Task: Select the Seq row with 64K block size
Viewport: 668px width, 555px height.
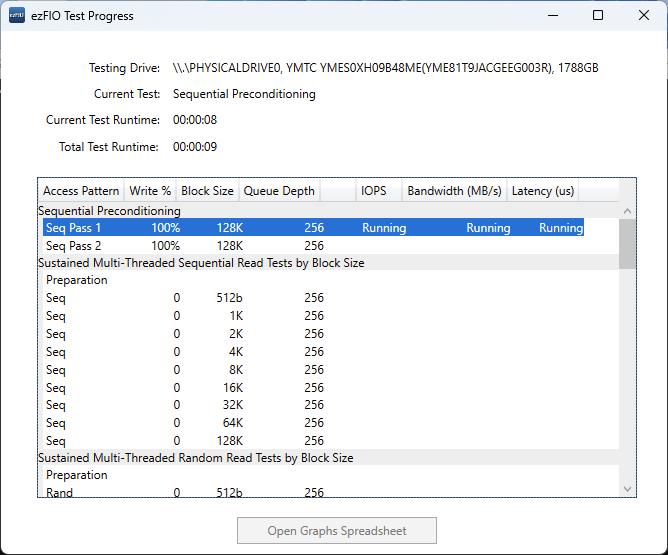Action: point(313,423)
